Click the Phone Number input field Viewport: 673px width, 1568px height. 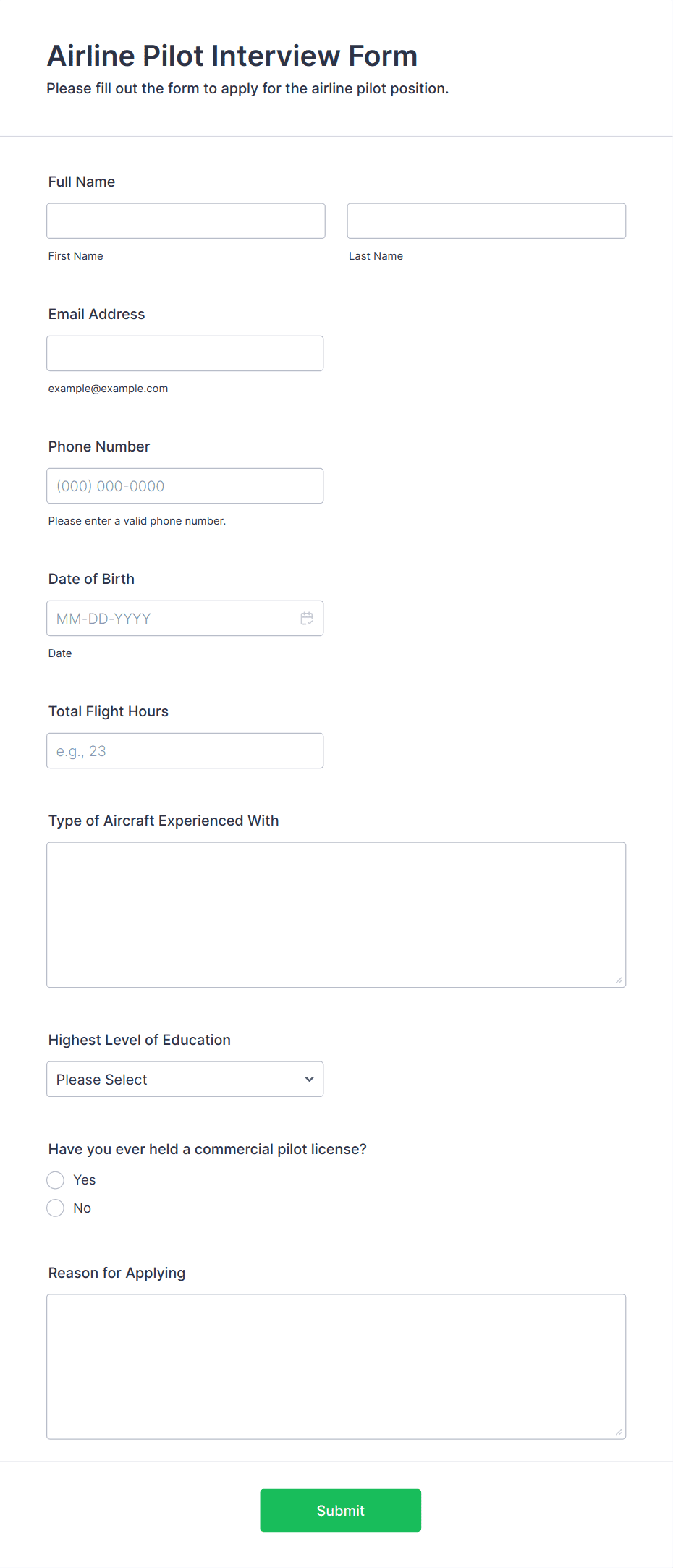185,486
